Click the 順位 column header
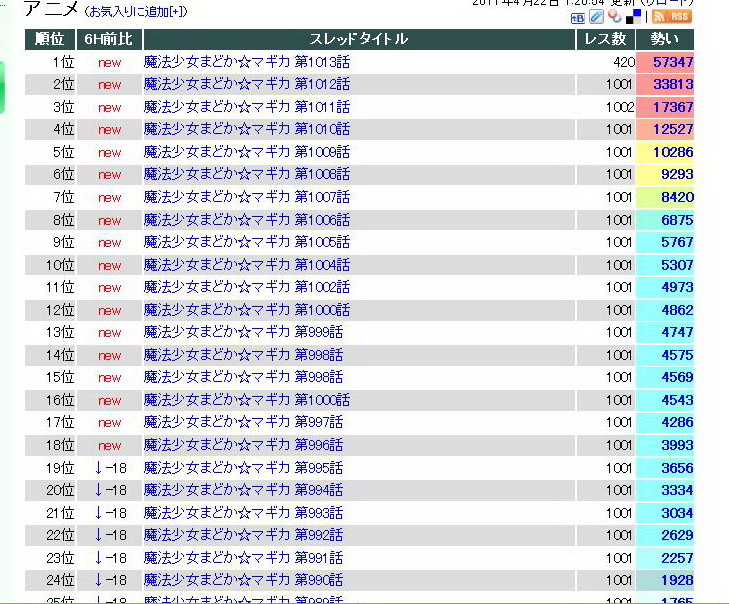This screenshot has height=604, width=729. click(x=49, y=39)
